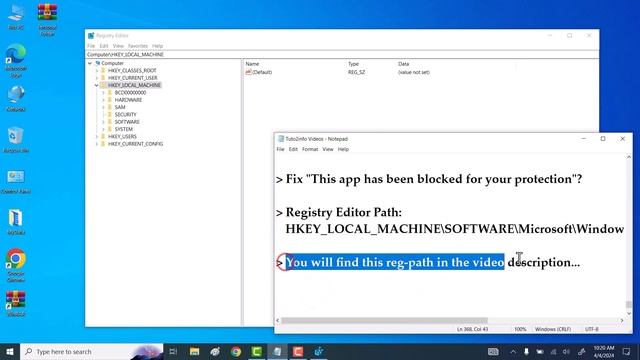Select the SECURITY key
This screenshot has width=640, height=360.
click(x=125, y=115)
